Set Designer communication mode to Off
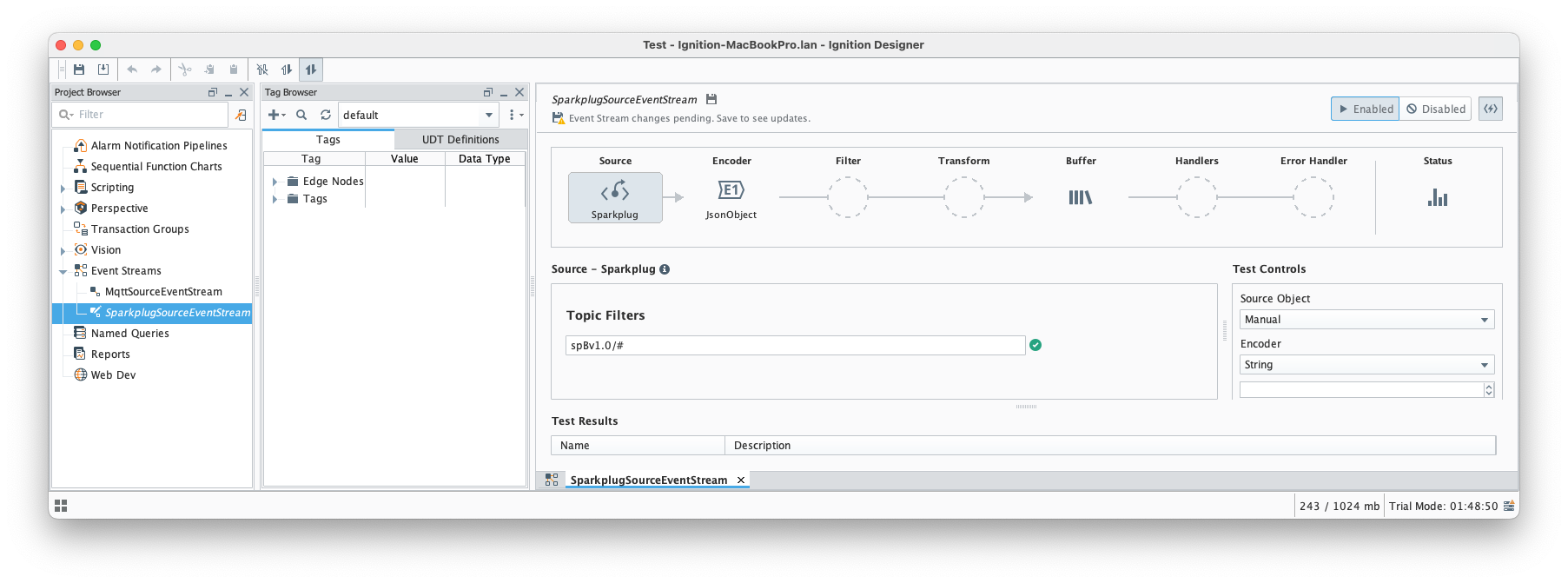The height and width of the screenshot is (583, 1568). (x=262, y=70)
